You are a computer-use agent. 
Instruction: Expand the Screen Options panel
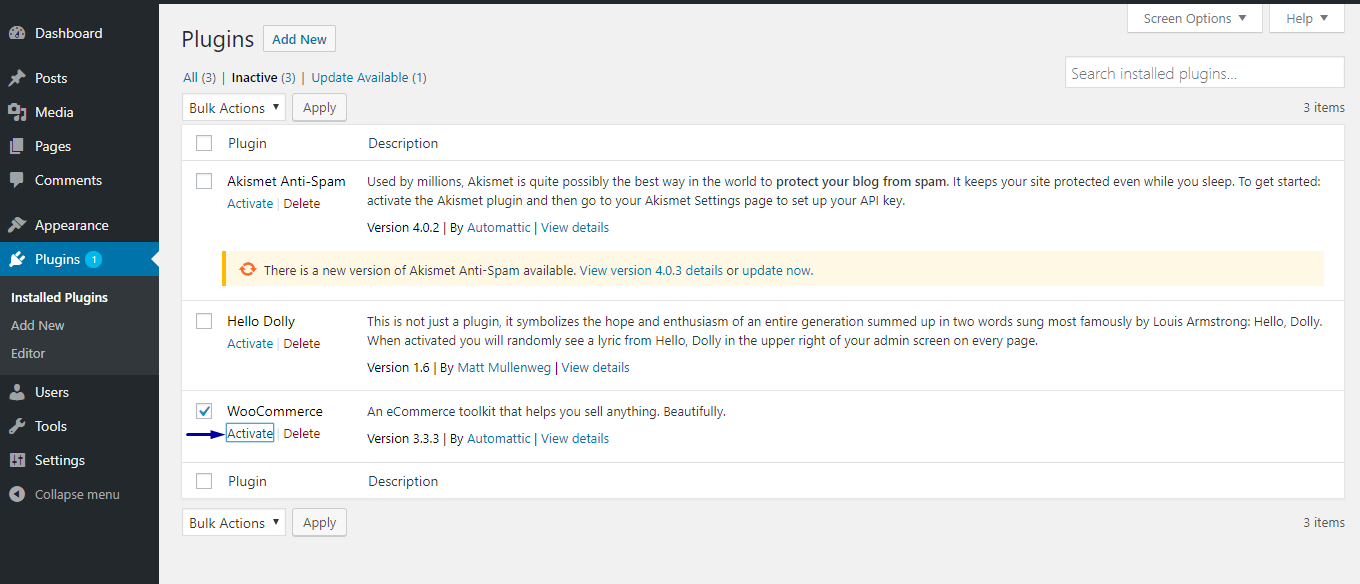point(1195,18)
